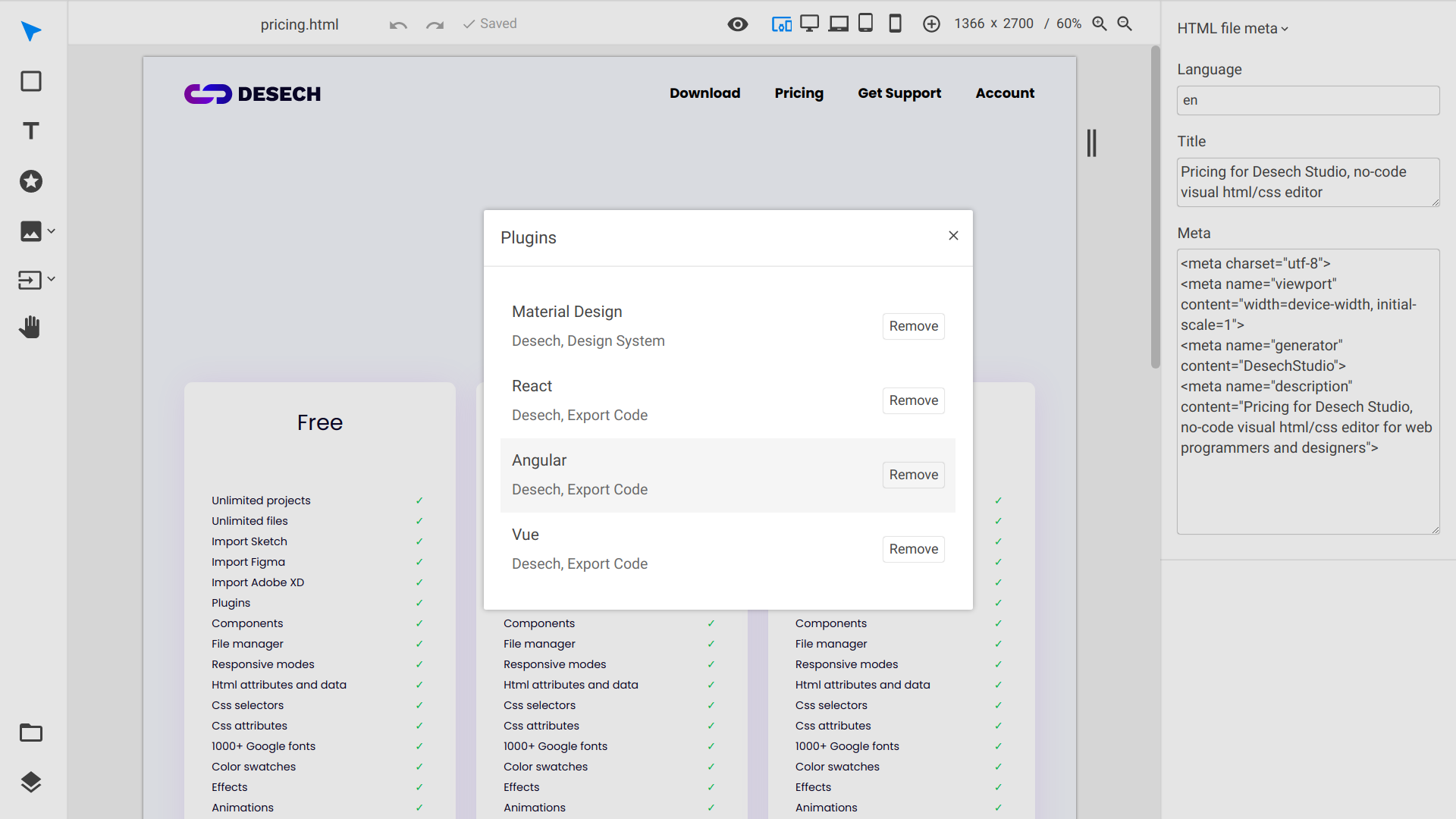Click the Account navigation item
The height and width of the screenshot is (819, 1456).
click(1005, 93)
